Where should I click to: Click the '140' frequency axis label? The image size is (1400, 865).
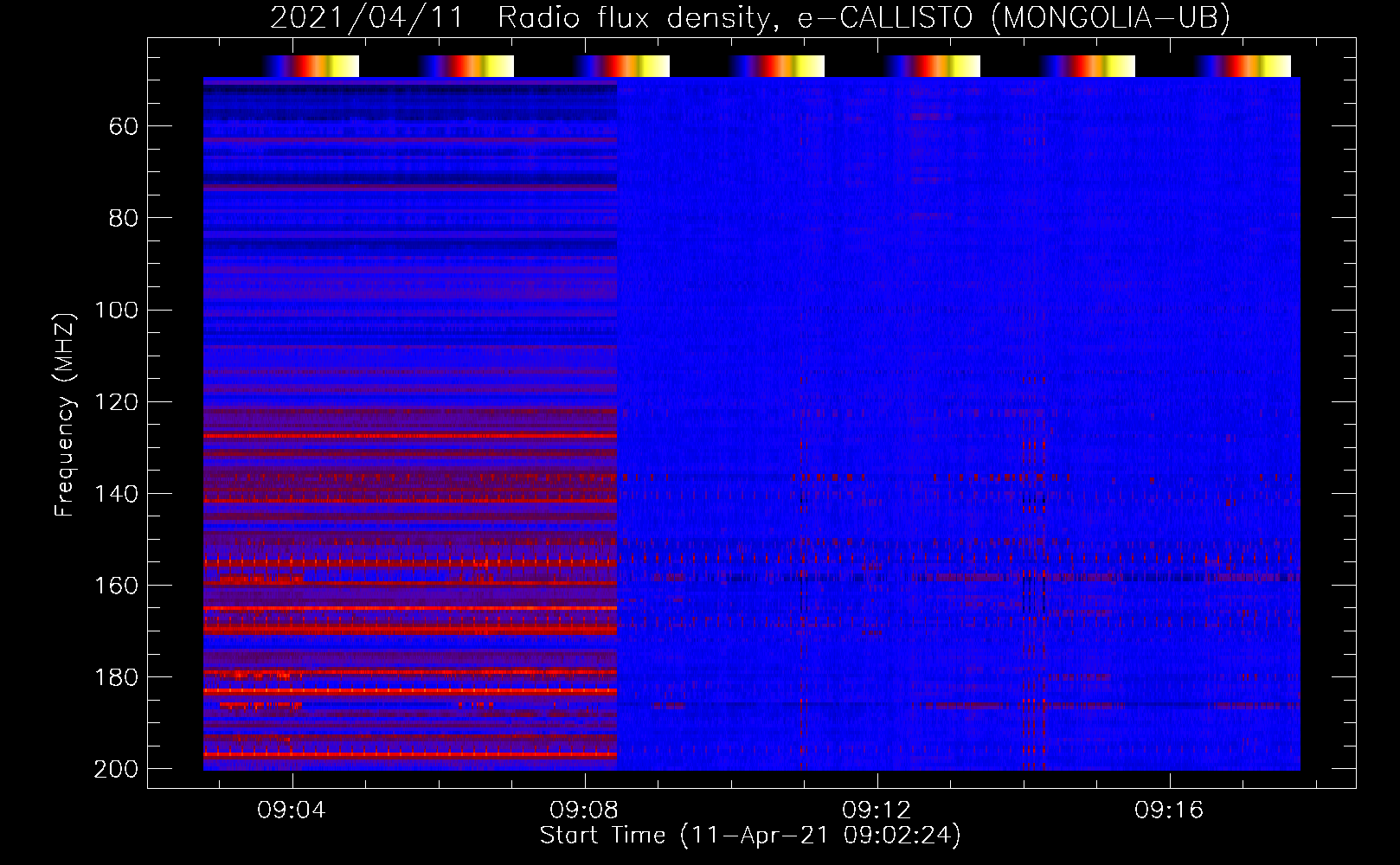pyautogui.click(x=116, y=493)
